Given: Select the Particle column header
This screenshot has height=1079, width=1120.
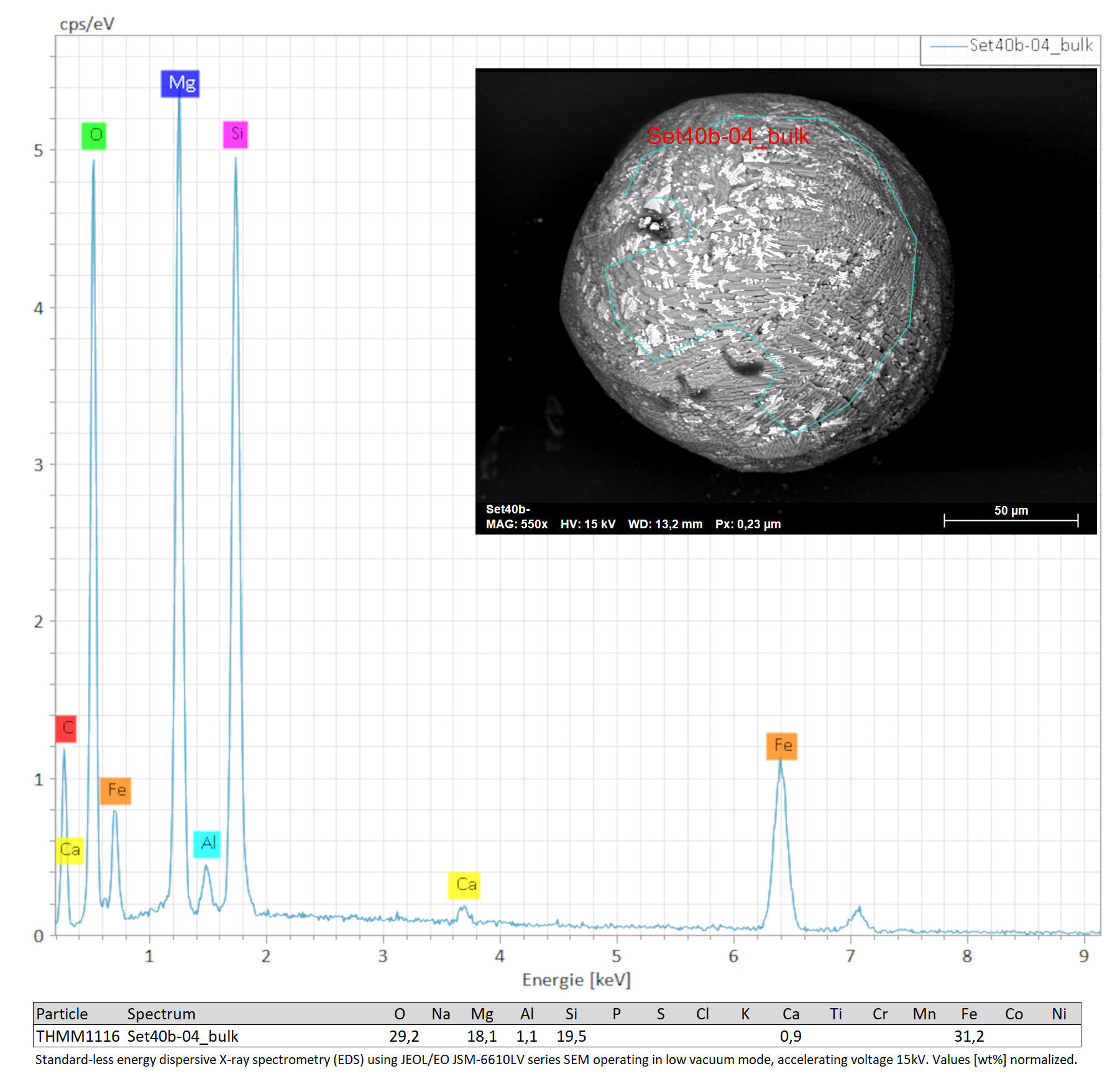Looking at the screenshot, I should pos(62,1014).
